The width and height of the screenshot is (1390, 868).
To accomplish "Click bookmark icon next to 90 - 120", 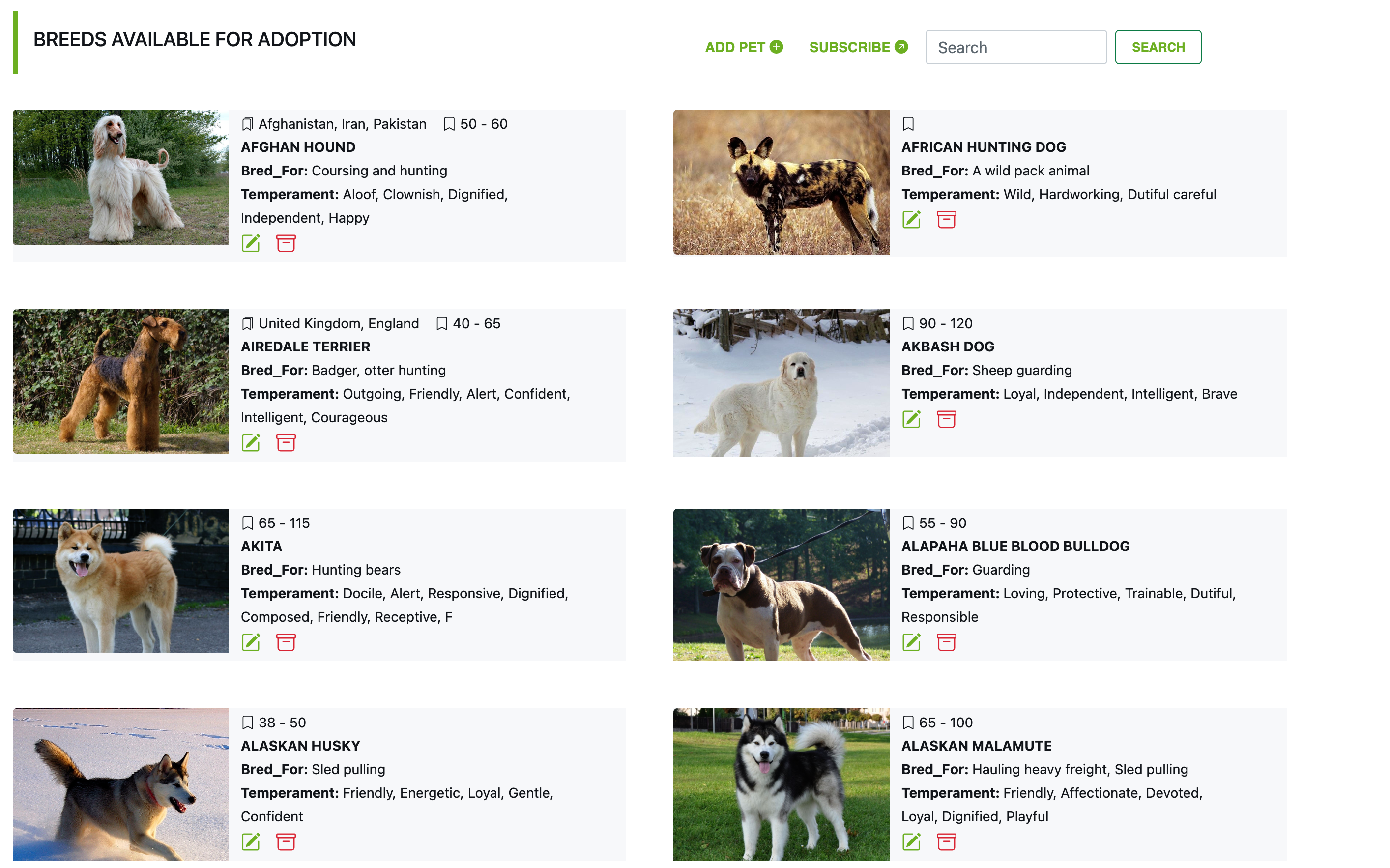I will pos(908,323).
